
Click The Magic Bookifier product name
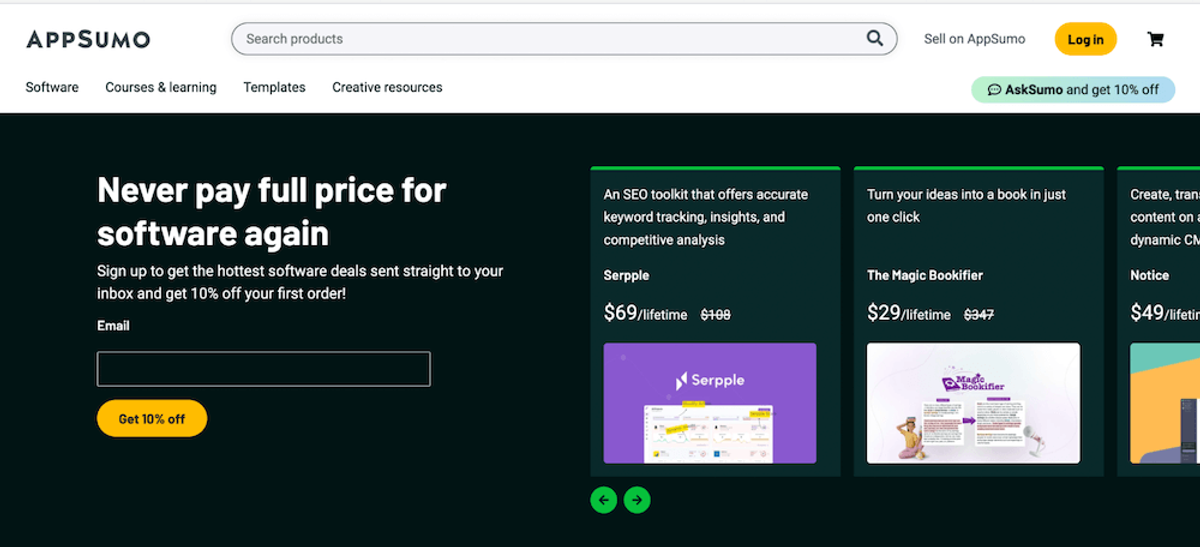tap(925, 275)
